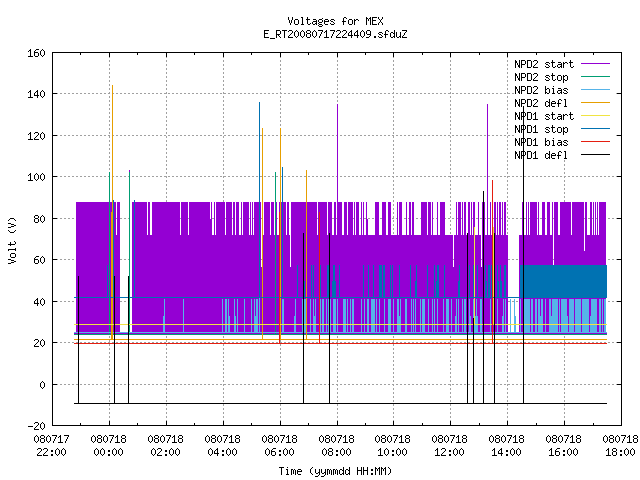Click the 'NPD1 stop' legend label
Viewport: 640px width, 480px height.
[541, 129]
